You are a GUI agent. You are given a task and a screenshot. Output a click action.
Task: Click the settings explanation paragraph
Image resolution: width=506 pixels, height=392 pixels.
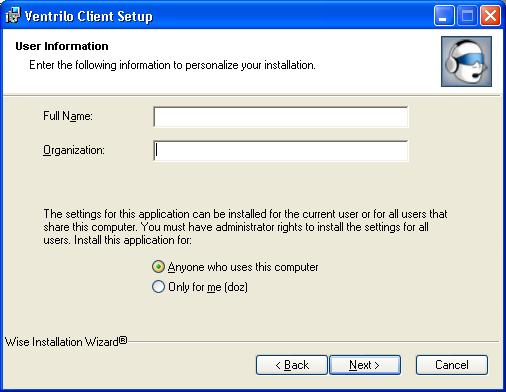(x=245, y=227)
